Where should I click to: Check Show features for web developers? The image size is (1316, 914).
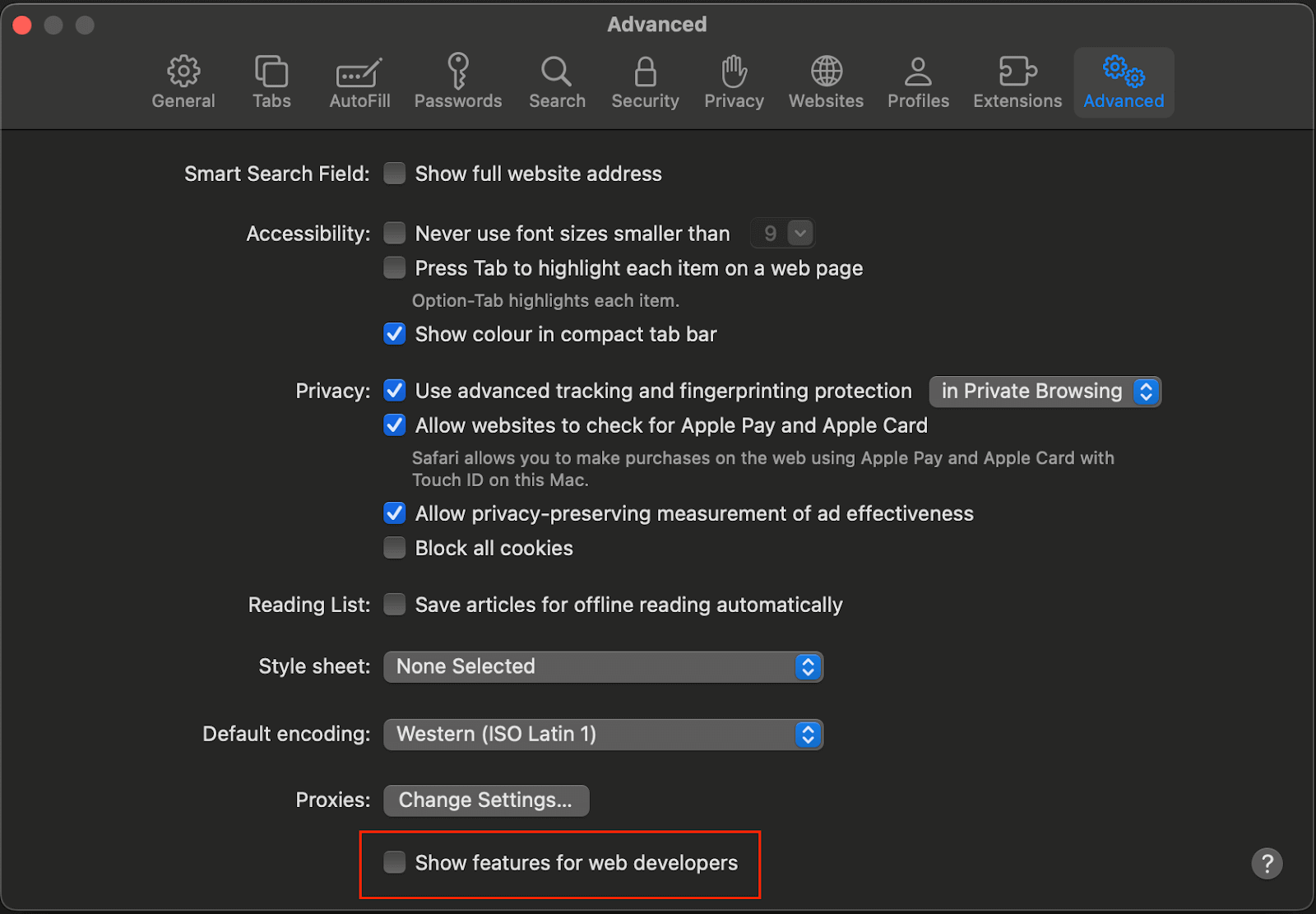(394, 862)
